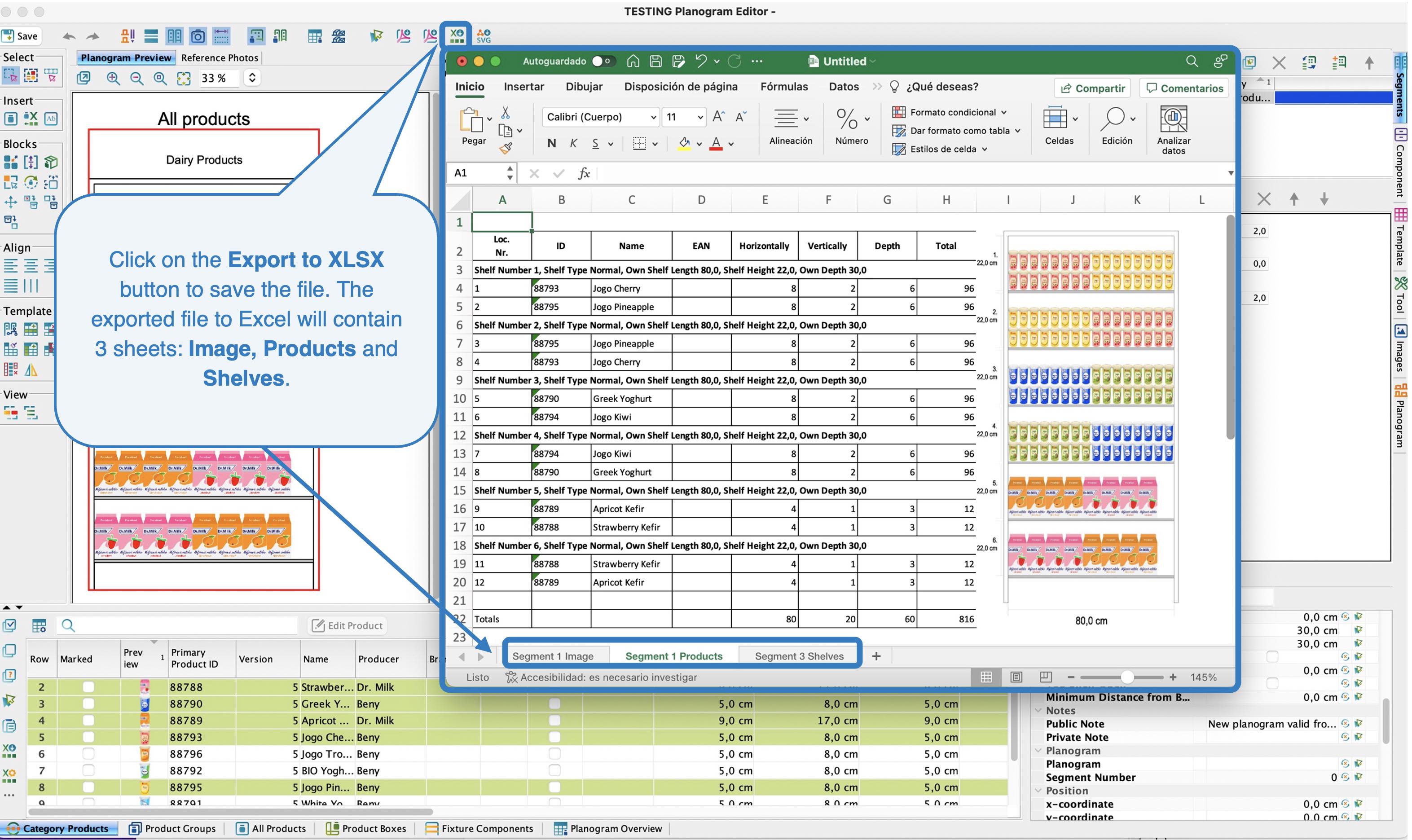Click the Save button
Image resolution: width=1412 pixels, height=840 pixels.
coord(20,36)
